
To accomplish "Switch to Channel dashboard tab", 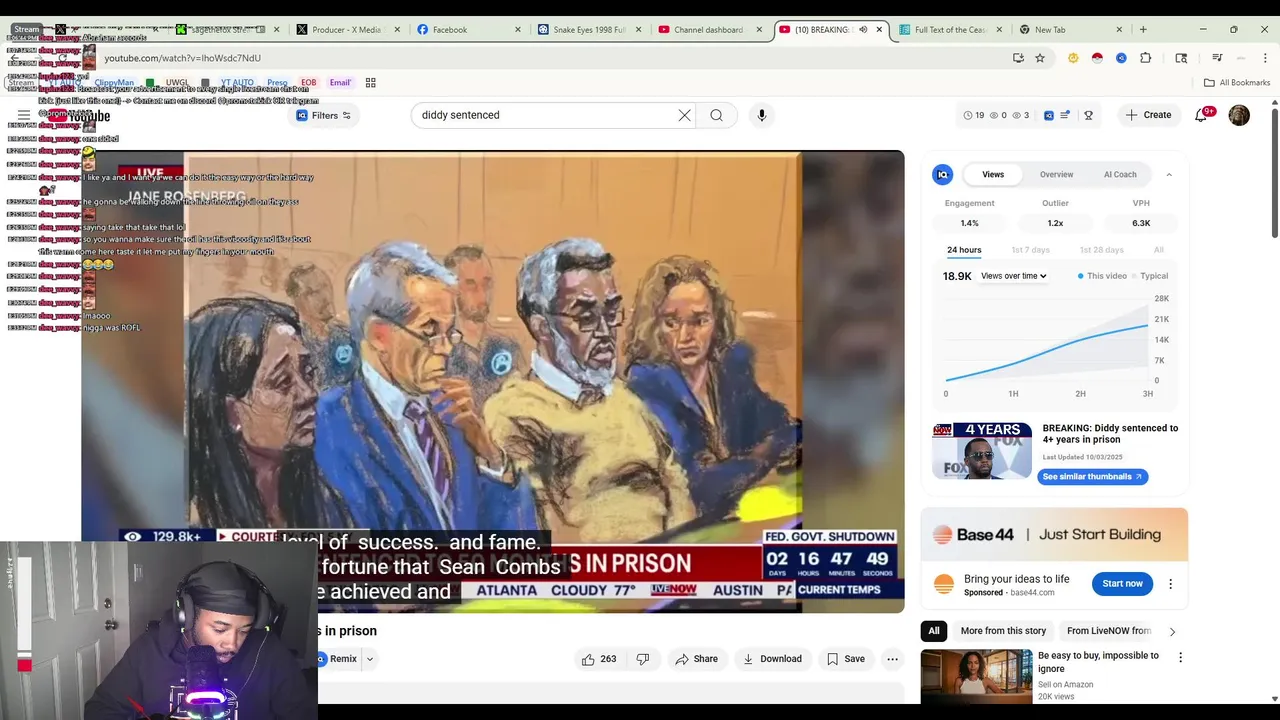I will [x=710, y=29].
